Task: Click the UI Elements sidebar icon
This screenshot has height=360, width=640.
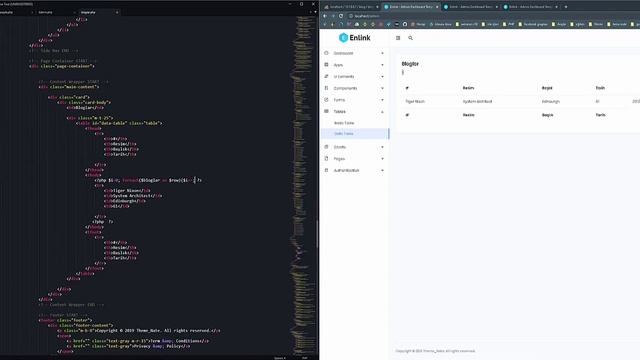Action: 326,76
